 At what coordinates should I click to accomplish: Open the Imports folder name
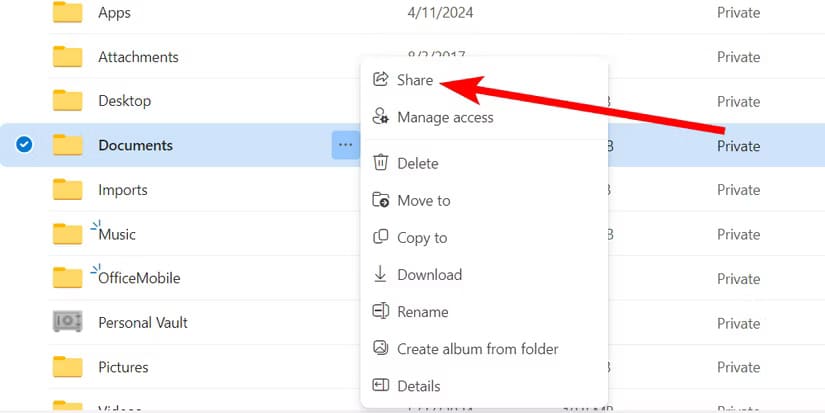(x=123, y=190)
